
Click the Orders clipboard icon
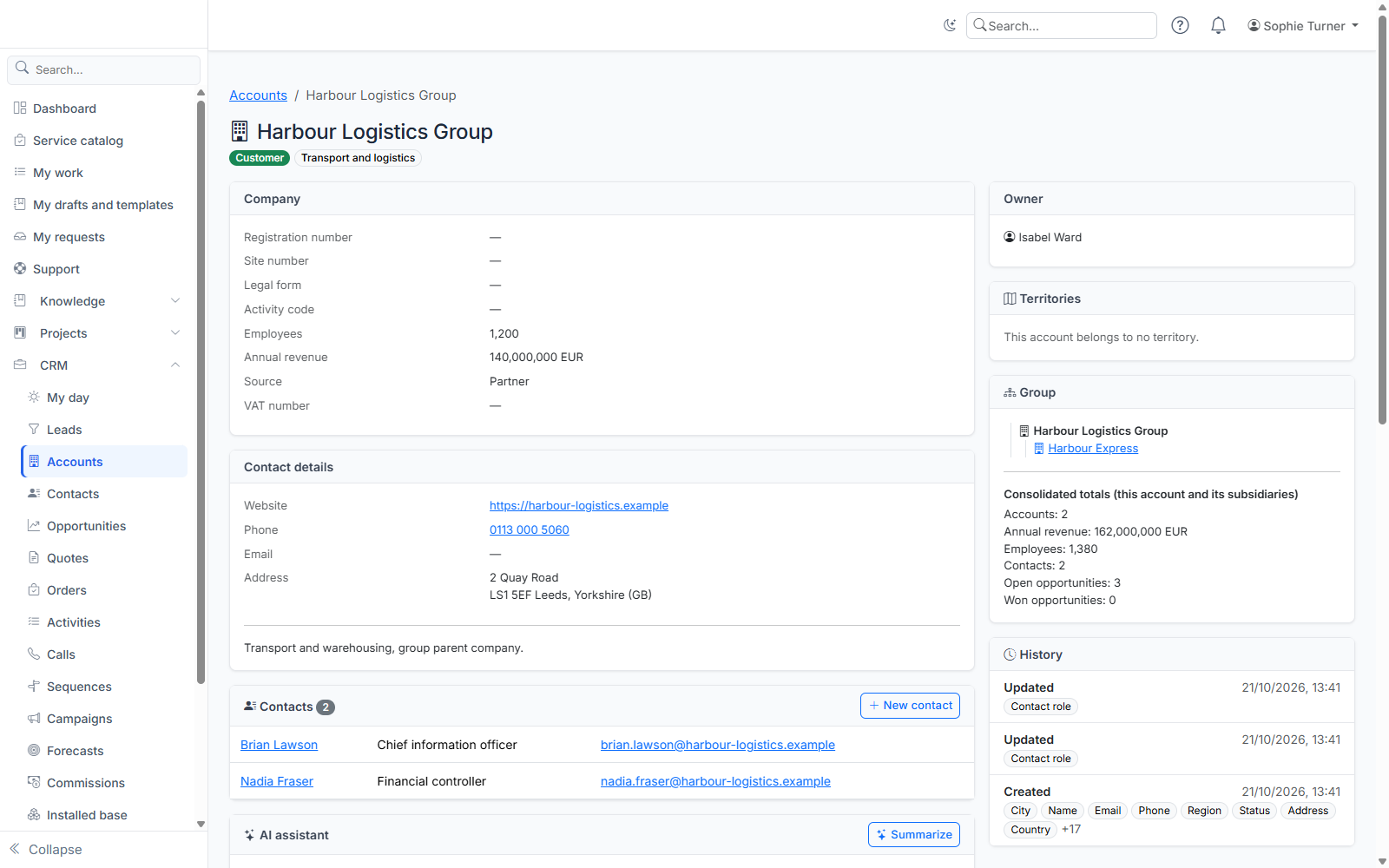(x=34, y=590)
